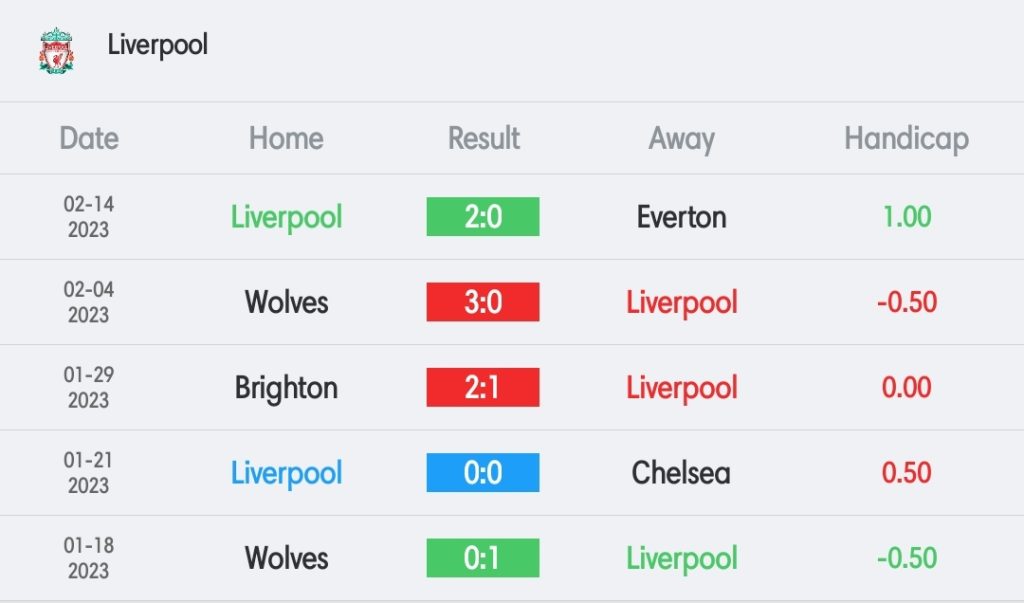
Task: Click the Liverpool club crest icon
Action: [x=56, y=50]
